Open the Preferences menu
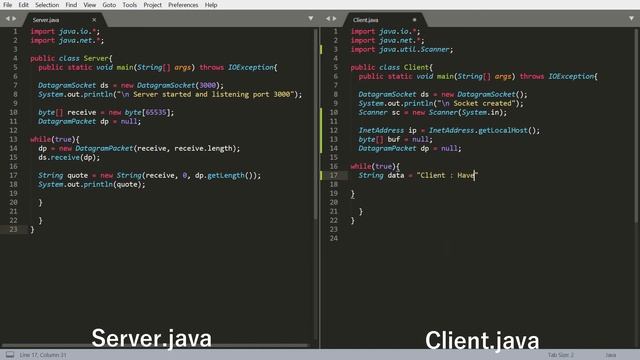This screenshot has height=360, width=640. [183, 5]
